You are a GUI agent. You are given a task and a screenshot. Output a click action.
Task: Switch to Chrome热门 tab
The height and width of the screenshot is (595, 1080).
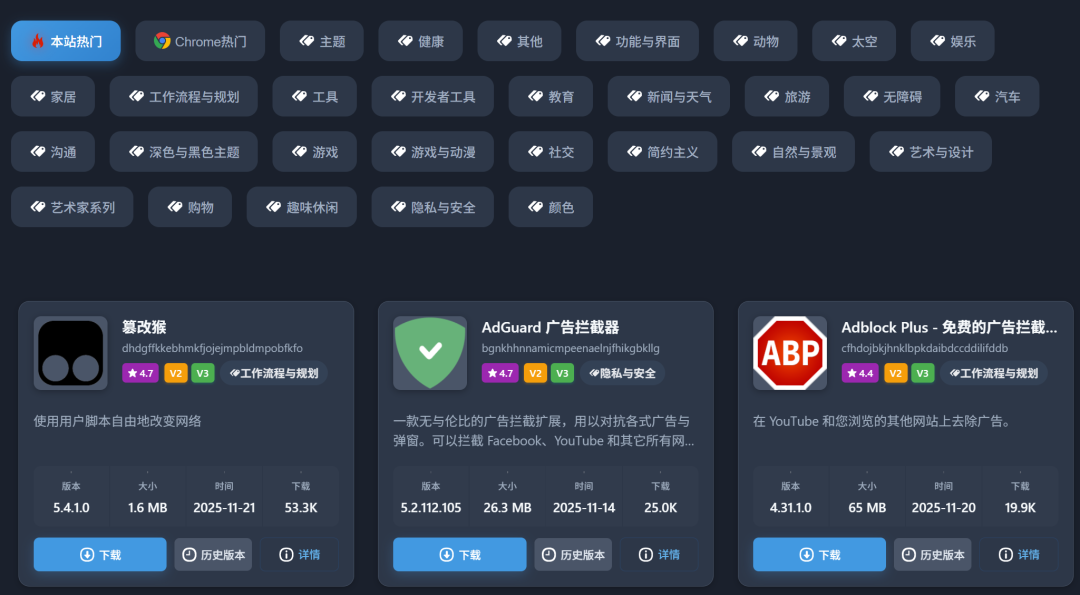click(200, 41)
